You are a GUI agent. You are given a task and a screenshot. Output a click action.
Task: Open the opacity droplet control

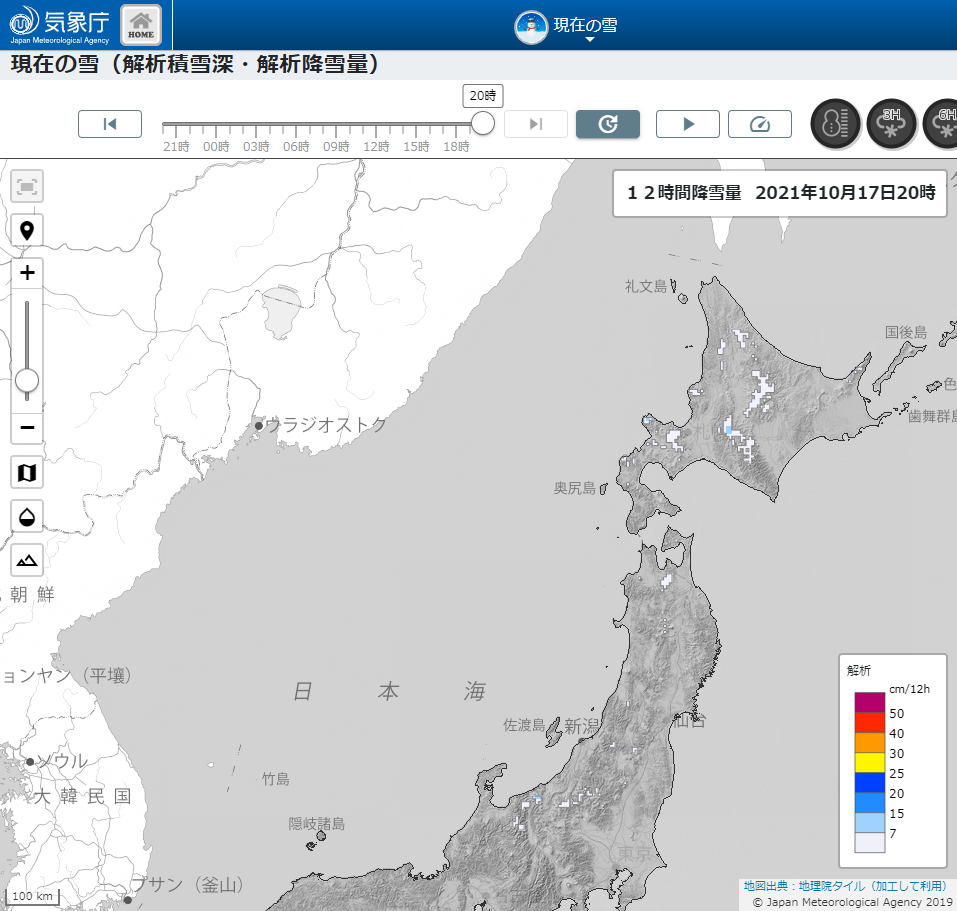coord(27,516)
